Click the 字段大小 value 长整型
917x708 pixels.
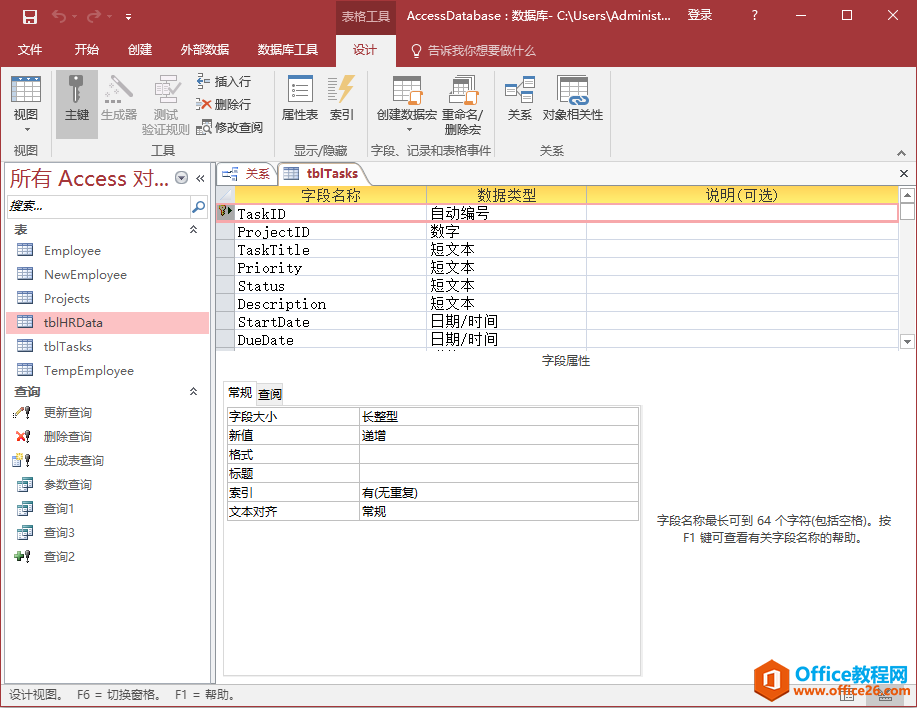[x=498, y=417]
